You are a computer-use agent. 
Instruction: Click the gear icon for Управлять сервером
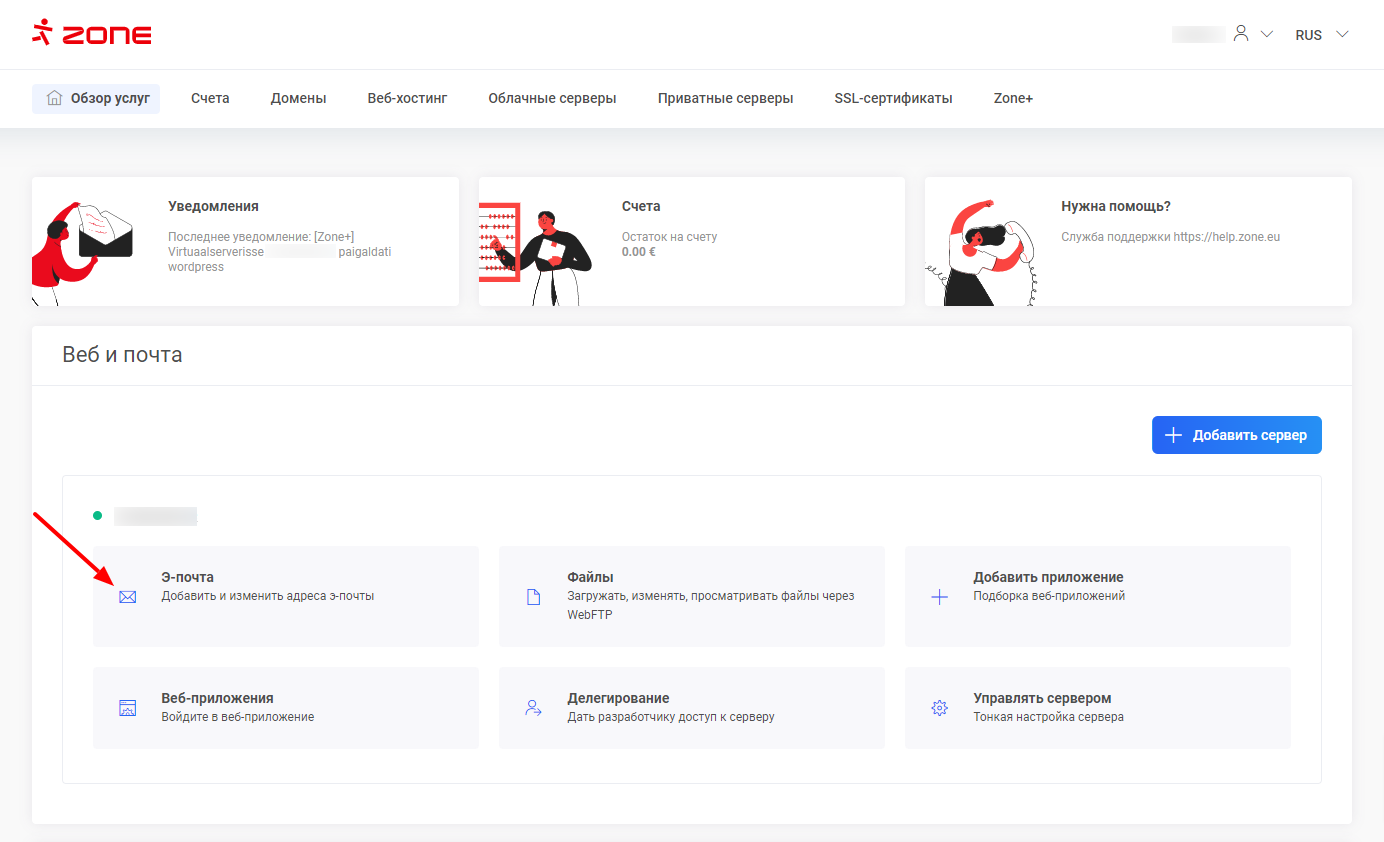[939, 708]
